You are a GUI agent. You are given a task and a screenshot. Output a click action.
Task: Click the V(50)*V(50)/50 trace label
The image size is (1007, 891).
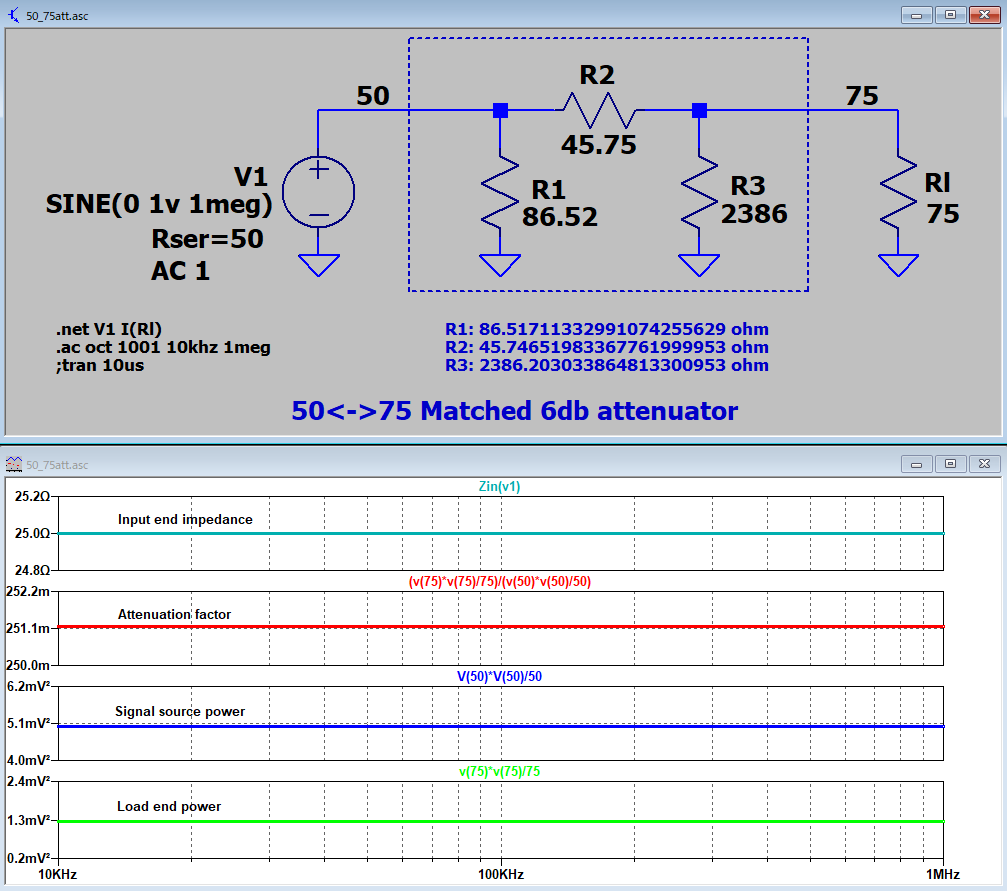pos(500,676)
